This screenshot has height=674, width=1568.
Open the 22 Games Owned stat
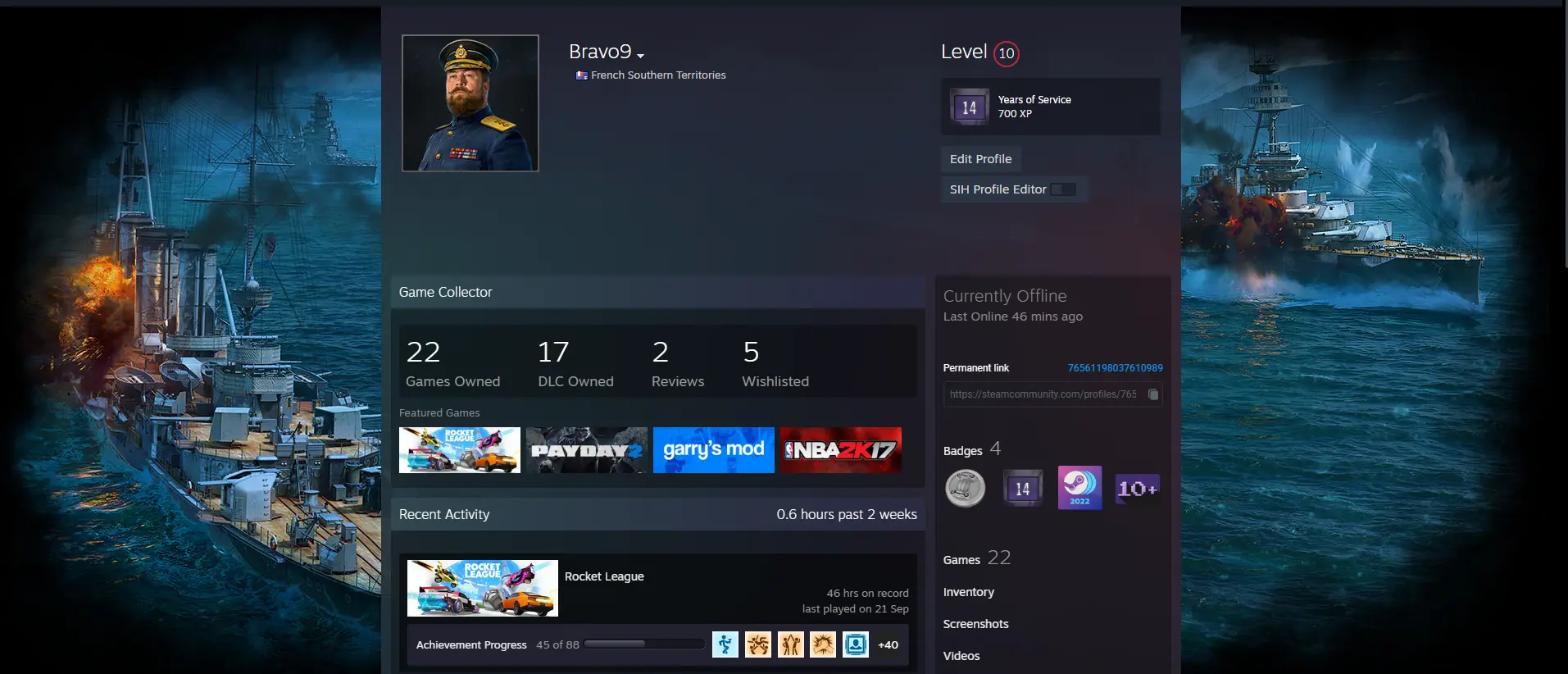pos(452,362)
